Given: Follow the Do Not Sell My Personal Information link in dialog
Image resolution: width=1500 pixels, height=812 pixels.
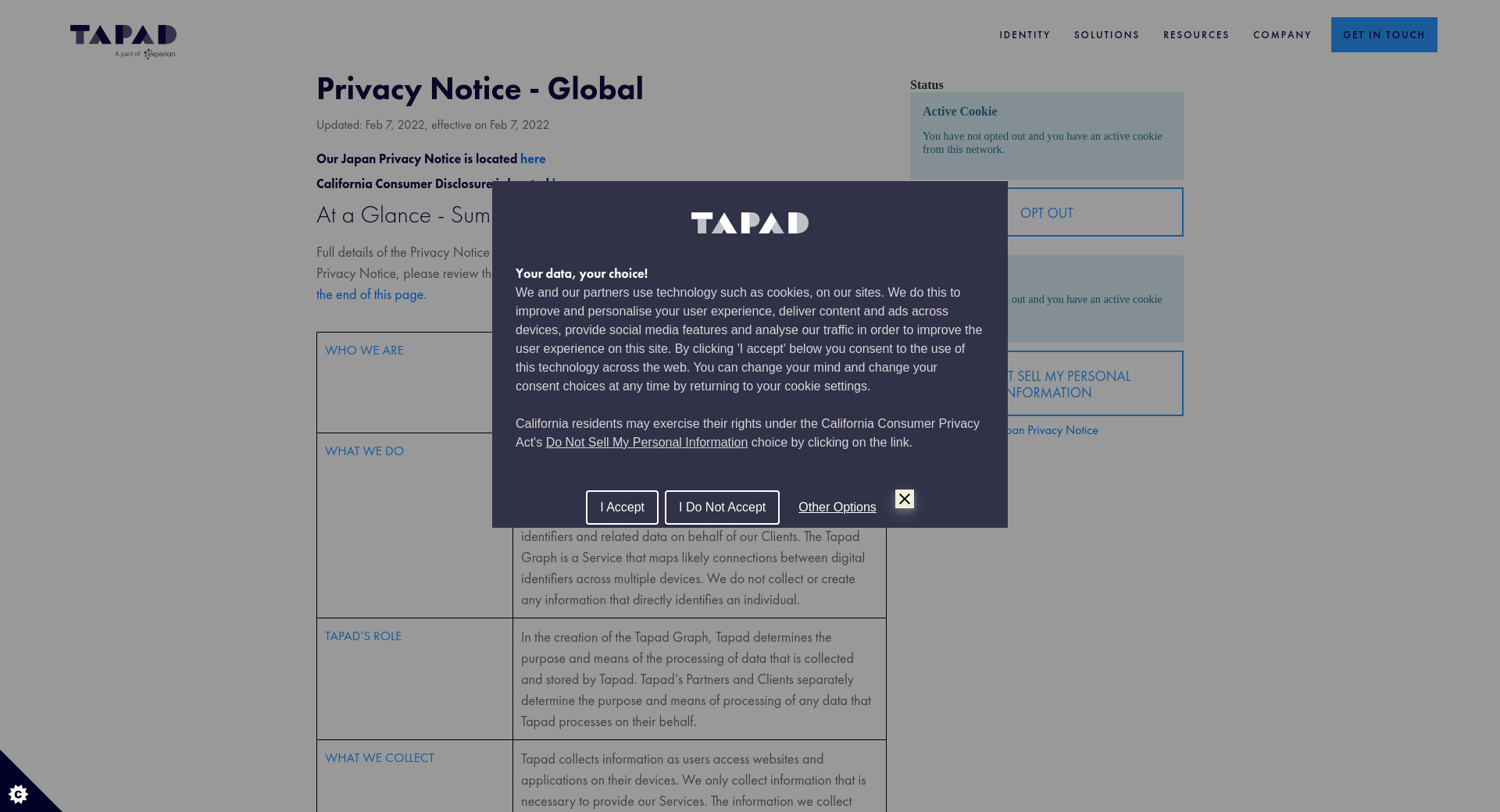Looking at the screenshot, I should [x=647, y=443].
